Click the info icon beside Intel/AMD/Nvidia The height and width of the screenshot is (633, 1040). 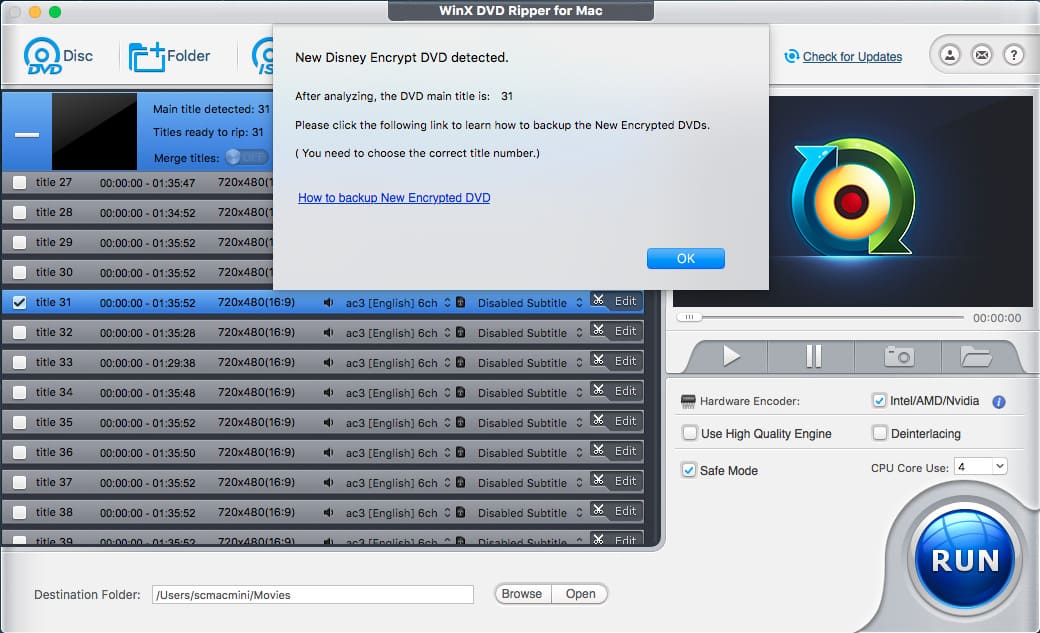coord(998,401)
